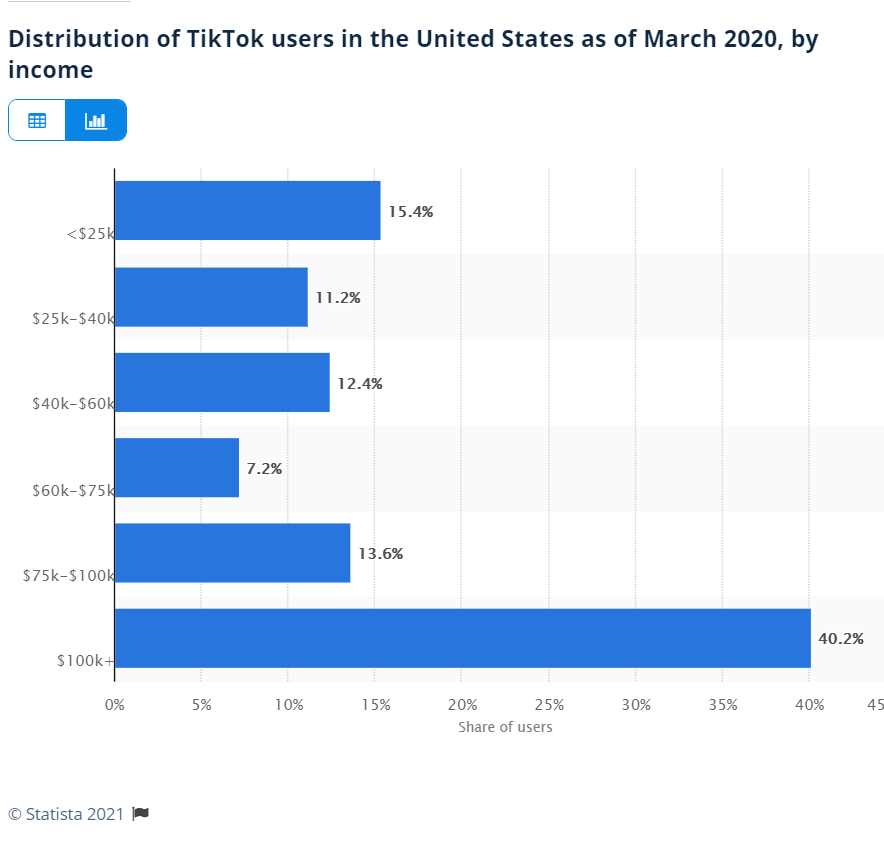
Task: Click the 15.4% data label
Action: click(411, 211)
